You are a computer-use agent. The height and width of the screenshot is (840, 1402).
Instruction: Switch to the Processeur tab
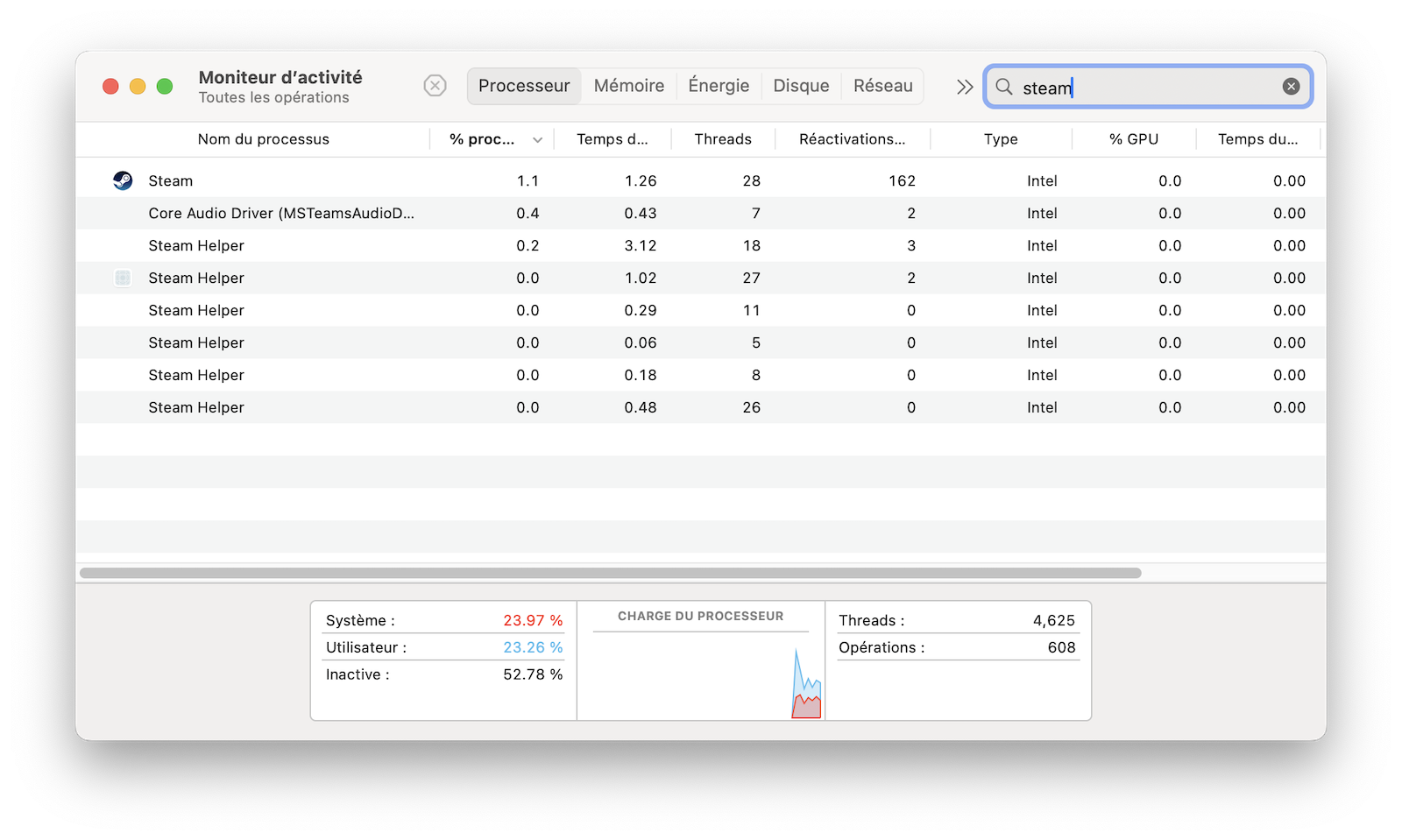click(x=524, y=86)
